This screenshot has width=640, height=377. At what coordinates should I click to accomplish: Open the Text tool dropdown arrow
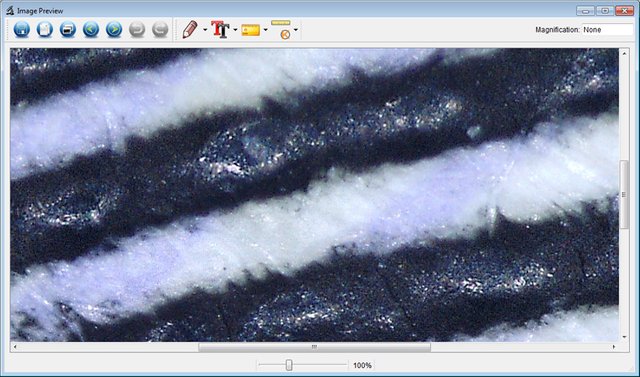tap(235, 29)
